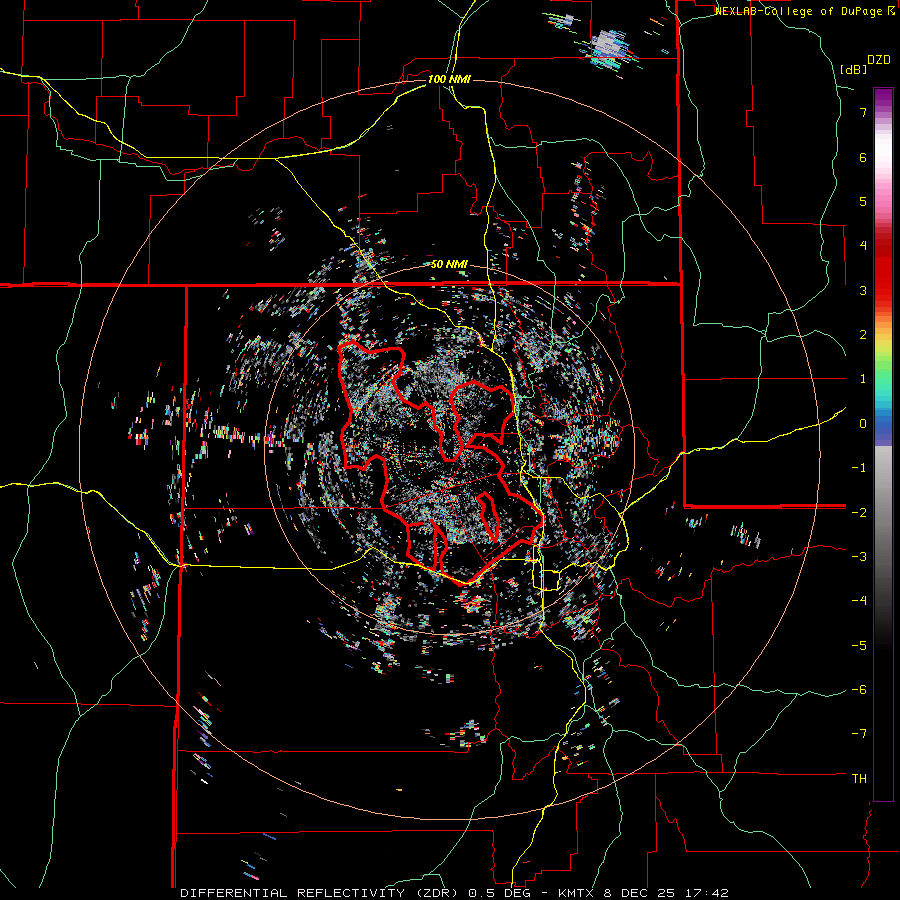Viewport: 900px width, 900px height.
Task: Click the "-6" tick on the dB scale
Action: tap(859, 689)
